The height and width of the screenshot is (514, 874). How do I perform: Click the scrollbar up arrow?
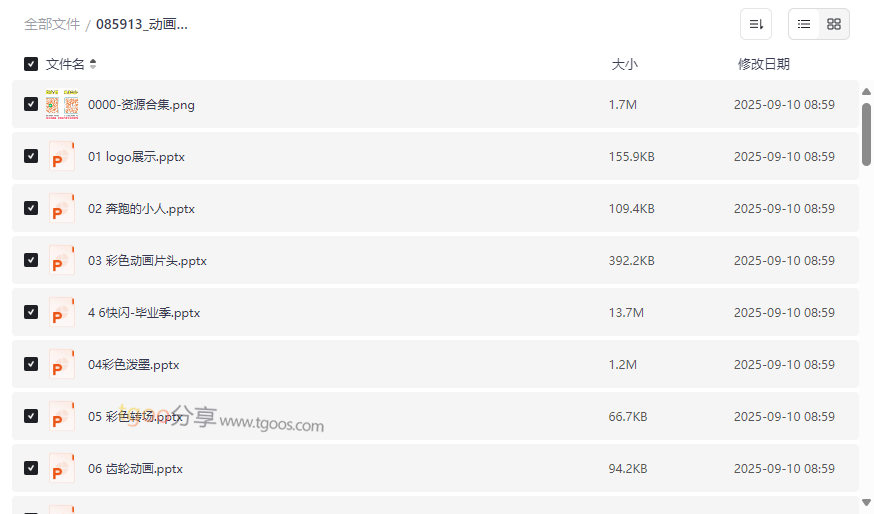pos(866,92)
